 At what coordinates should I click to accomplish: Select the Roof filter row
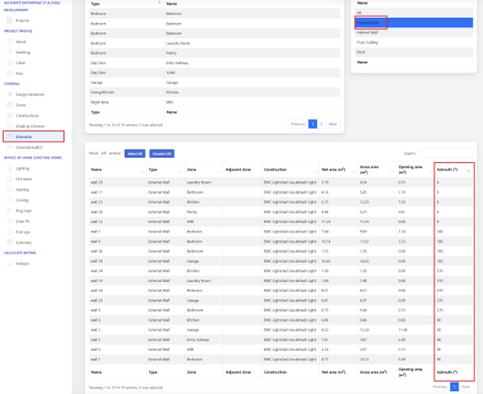414,52
